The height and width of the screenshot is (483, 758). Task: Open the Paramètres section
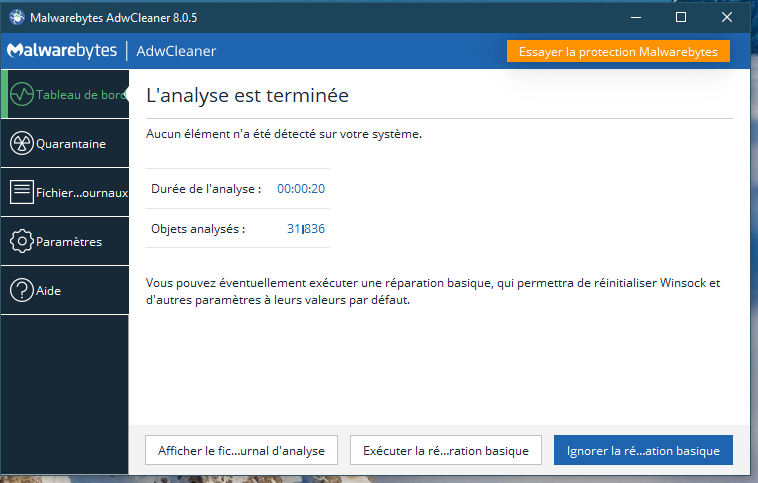click(65, 241)
